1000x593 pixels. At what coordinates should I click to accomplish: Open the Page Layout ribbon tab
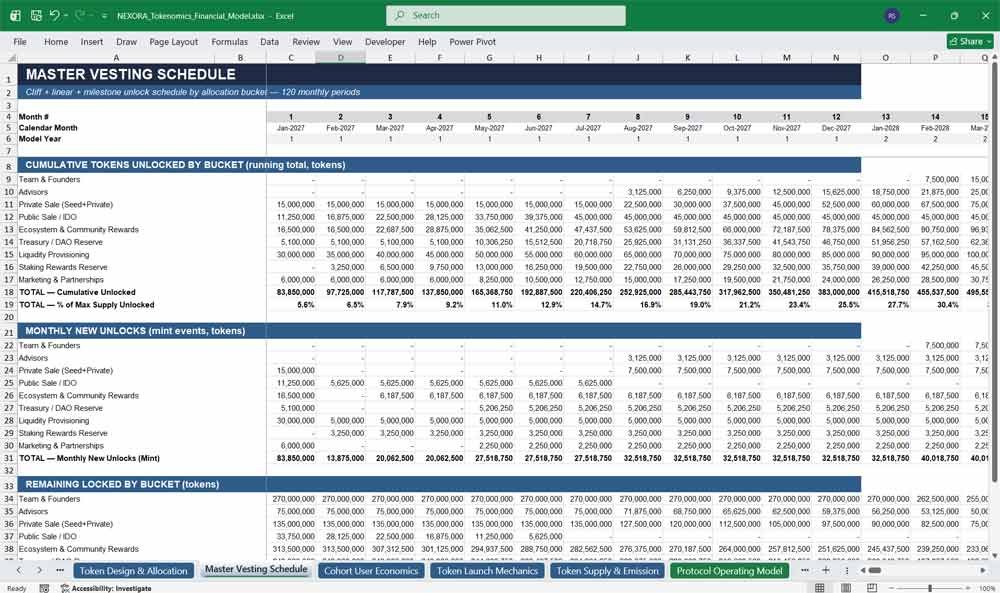[173, 41]
